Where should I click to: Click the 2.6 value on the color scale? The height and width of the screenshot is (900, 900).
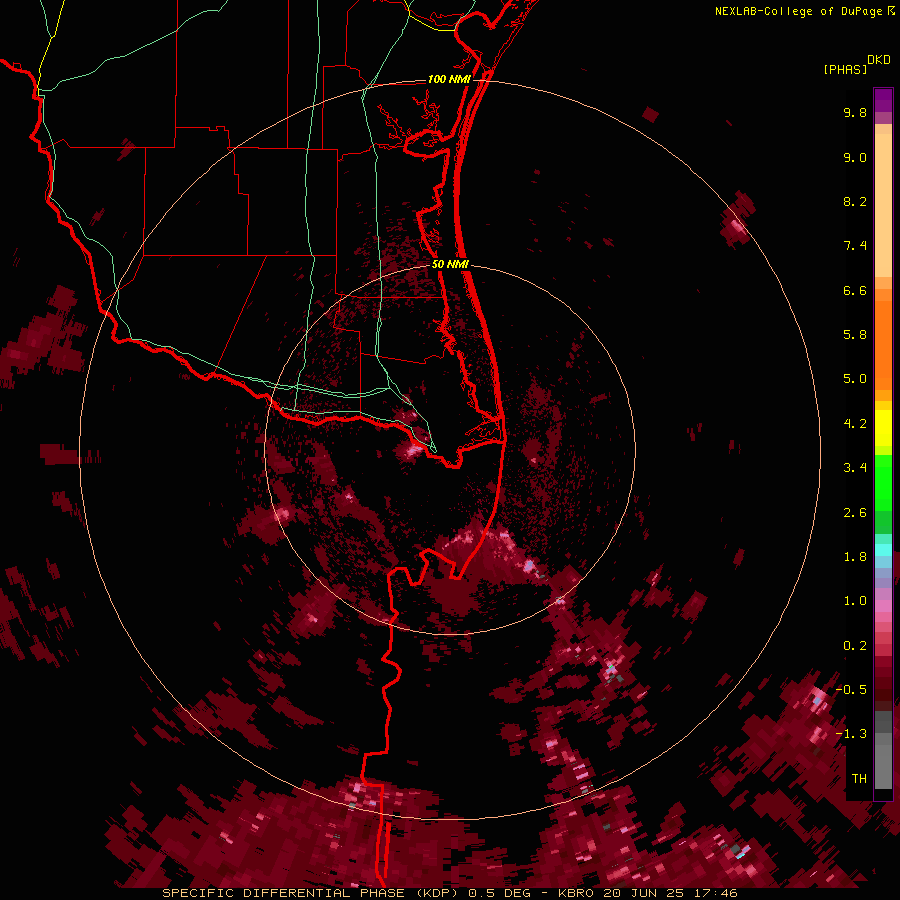(x=855, y=513)
